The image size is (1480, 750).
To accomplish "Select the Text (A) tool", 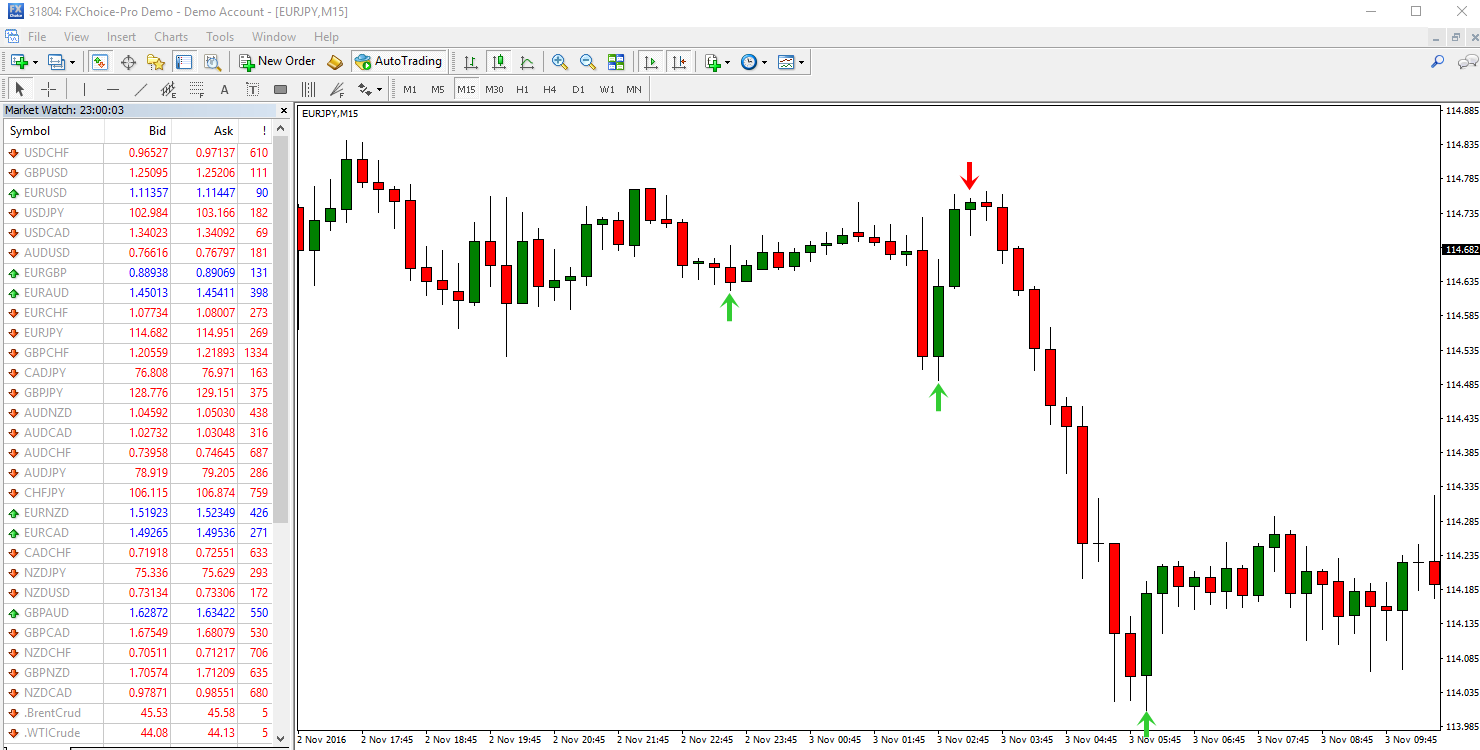I will 224,89.
